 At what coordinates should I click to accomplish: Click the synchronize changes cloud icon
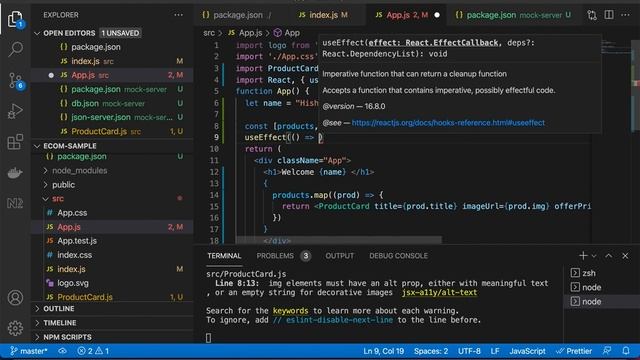[62, 351]
